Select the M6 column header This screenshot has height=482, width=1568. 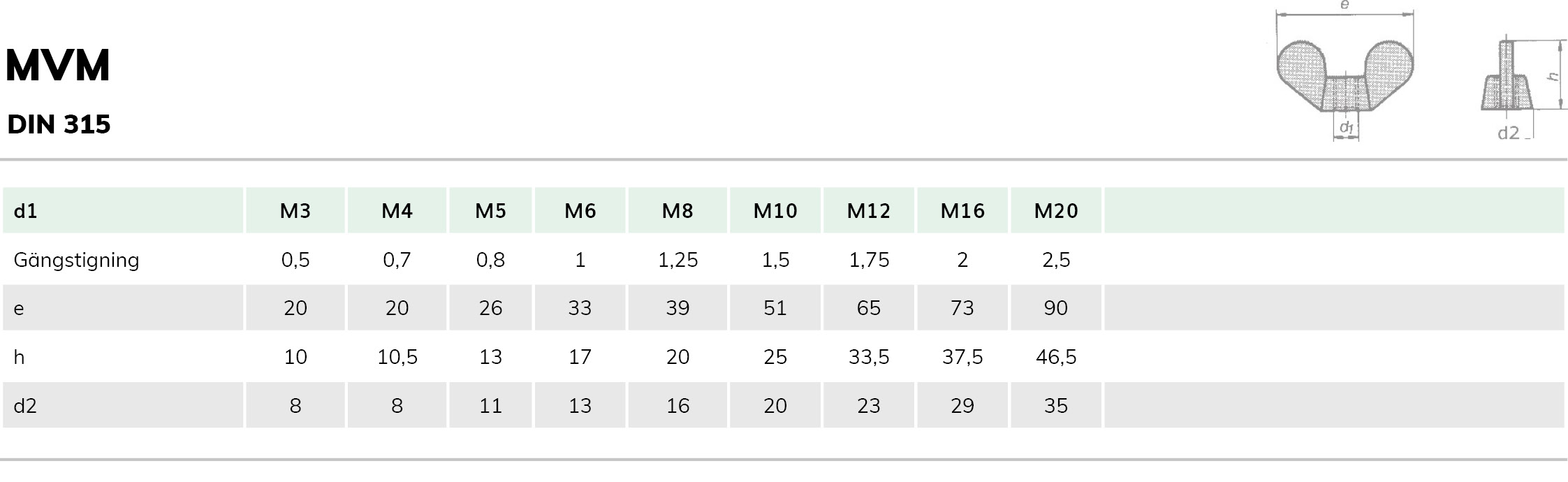coord(580,210)
